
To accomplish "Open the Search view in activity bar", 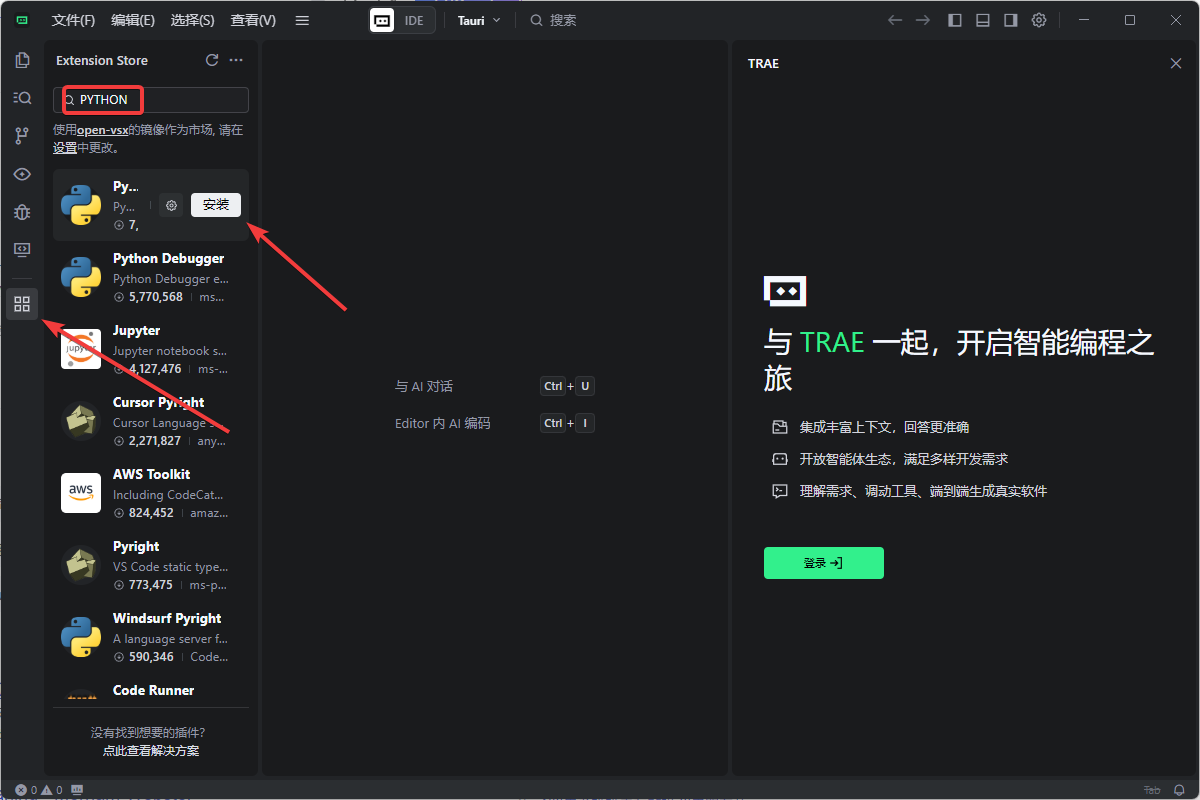I will 22,98.
